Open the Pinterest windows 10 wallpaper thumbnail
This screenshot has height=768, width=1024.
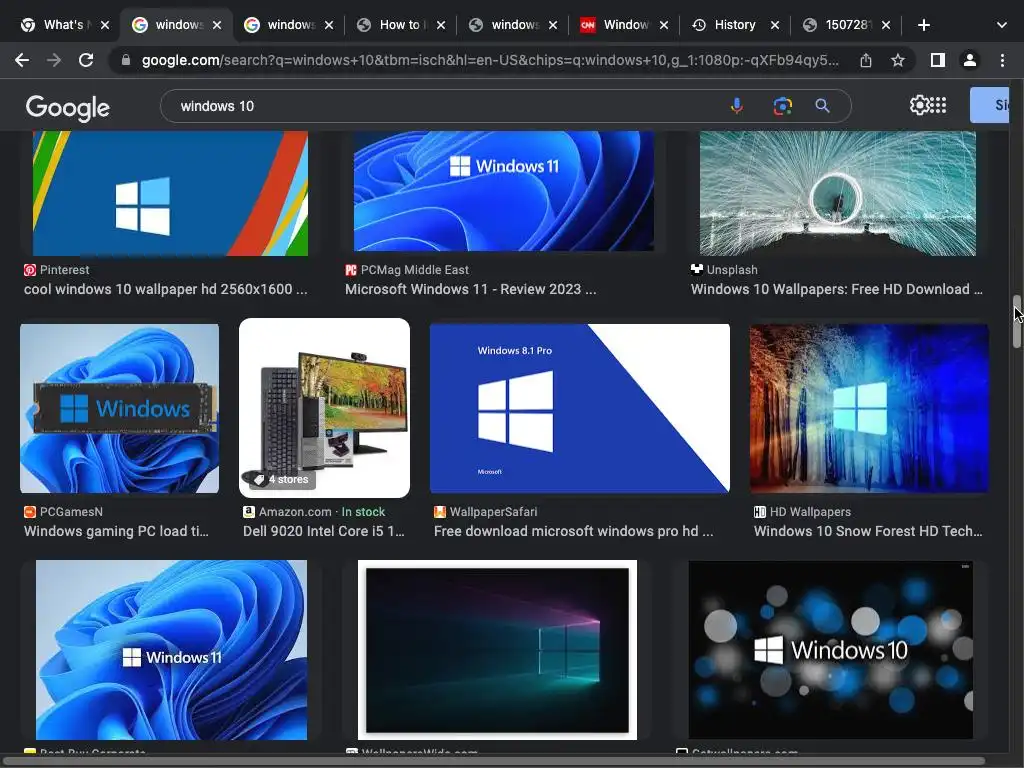click(170, 193)
